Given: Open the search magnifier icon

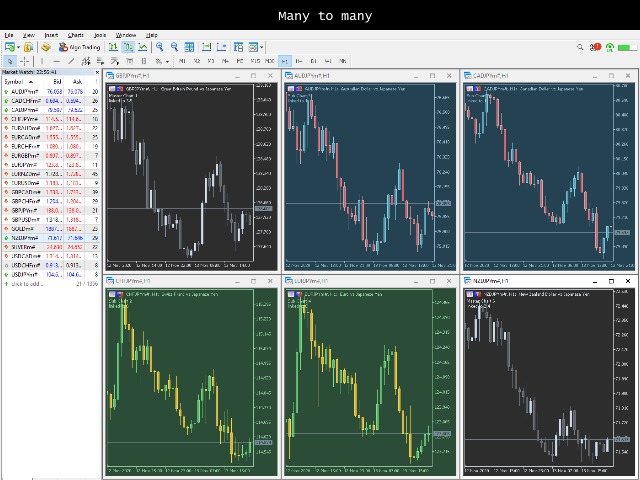Looking at the screenshot, I should coord(581,47).
